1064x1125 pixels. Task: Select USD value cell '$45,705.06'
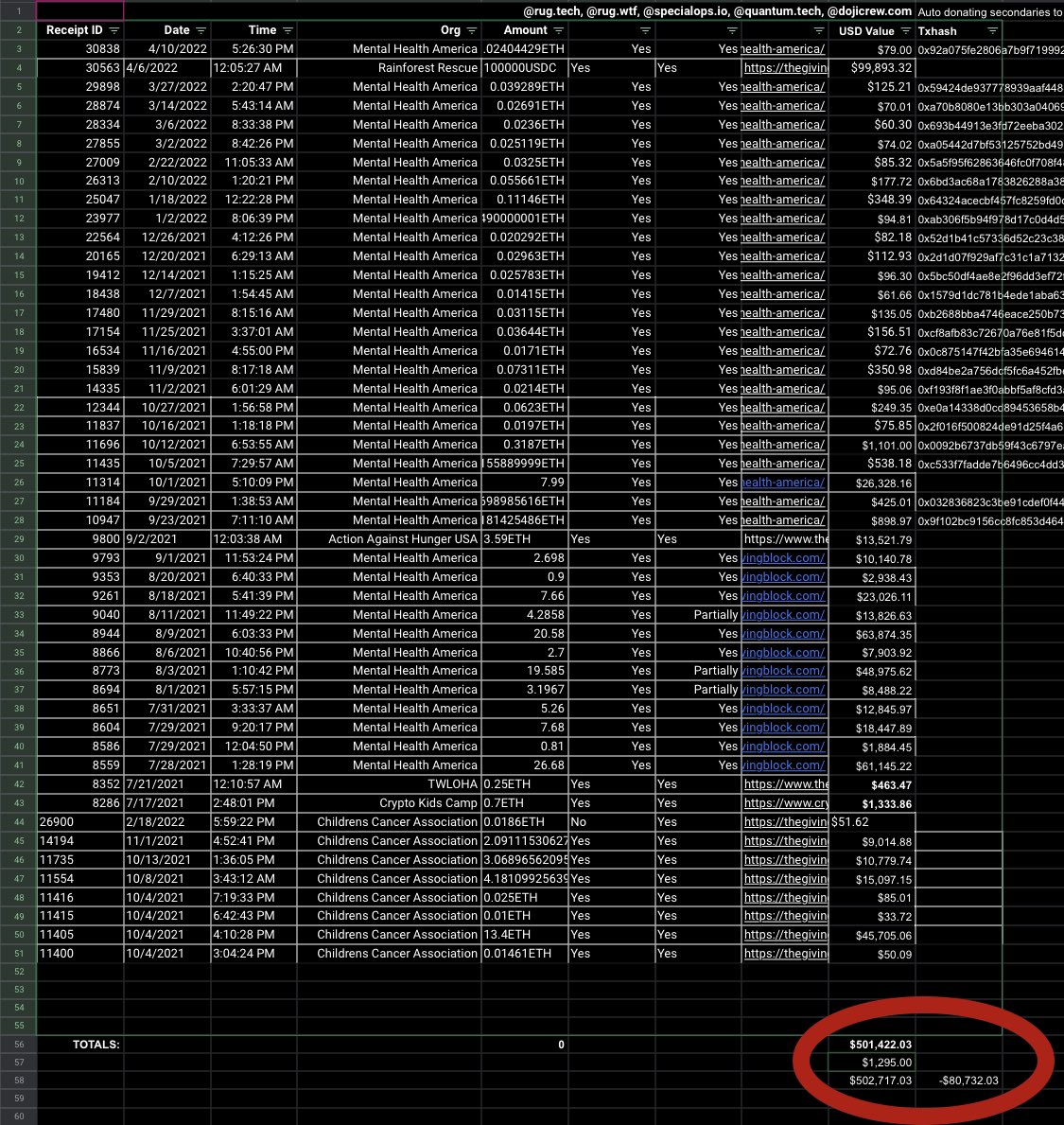click(x=872, y=935)
